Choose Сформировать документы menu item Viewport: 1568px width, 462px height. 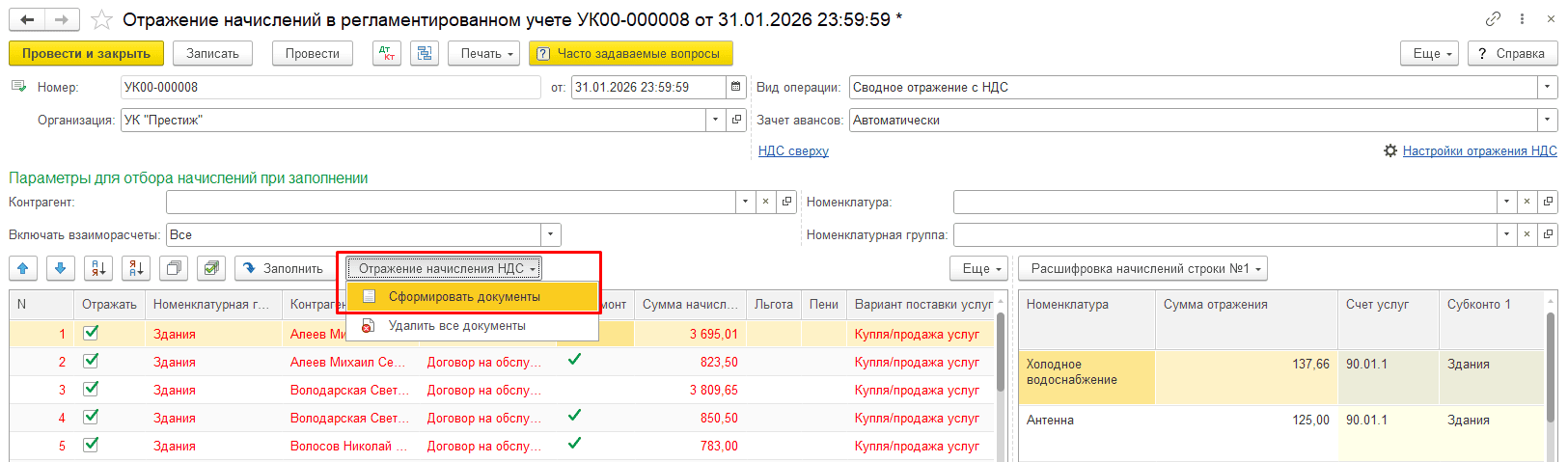464,297
